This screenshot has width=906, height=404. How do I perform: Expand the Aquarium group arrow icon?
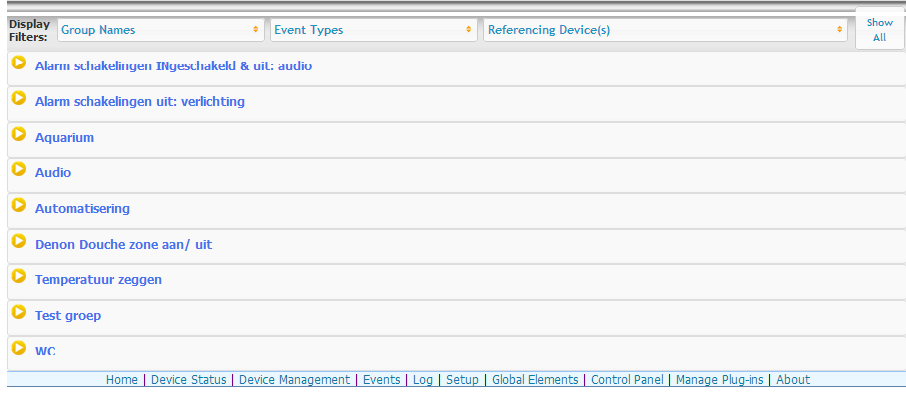pos(18,134)
